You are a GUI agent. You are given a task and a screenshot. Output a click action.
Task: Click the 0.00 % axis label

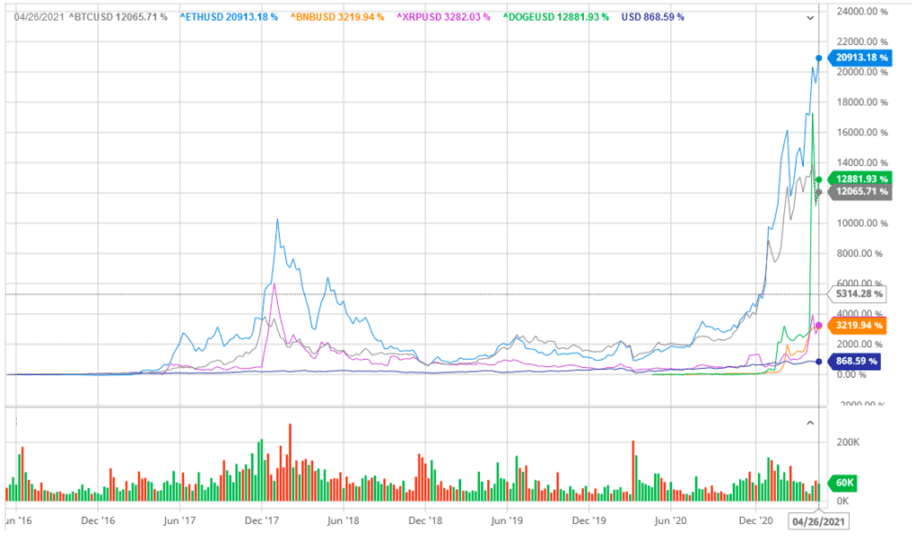852,375
